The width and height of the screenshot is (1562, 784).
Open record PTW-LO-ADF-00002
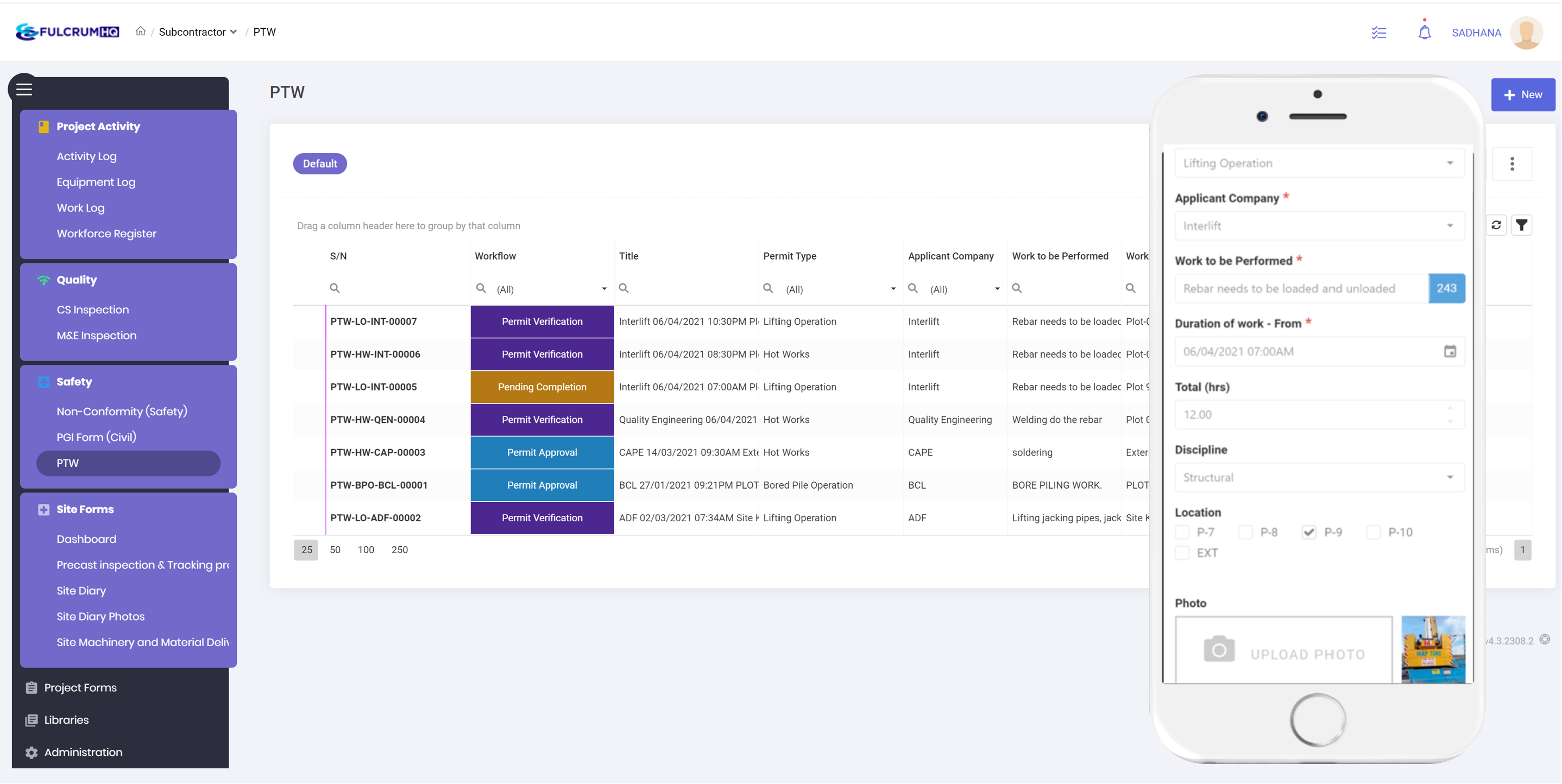[x=375, y=518]
